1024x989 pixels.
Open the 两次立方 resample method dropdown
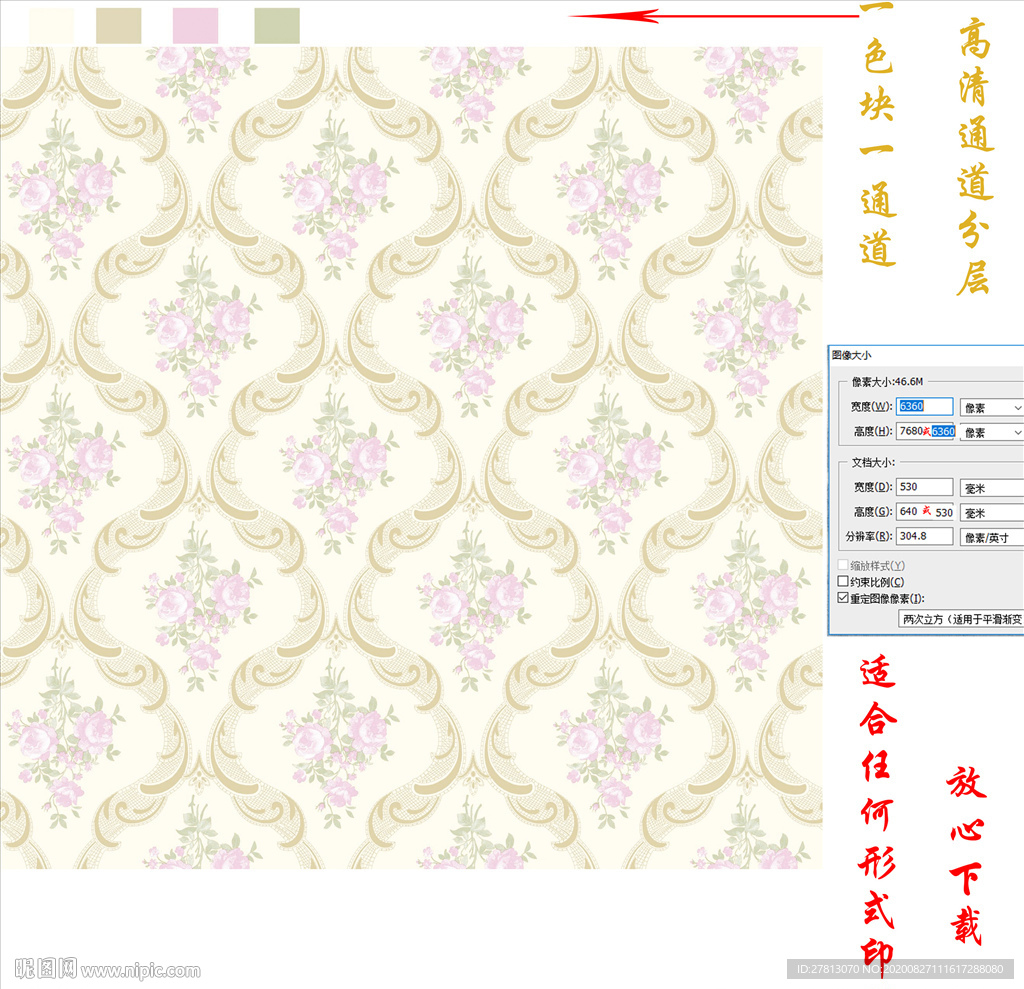coord(961,619)
